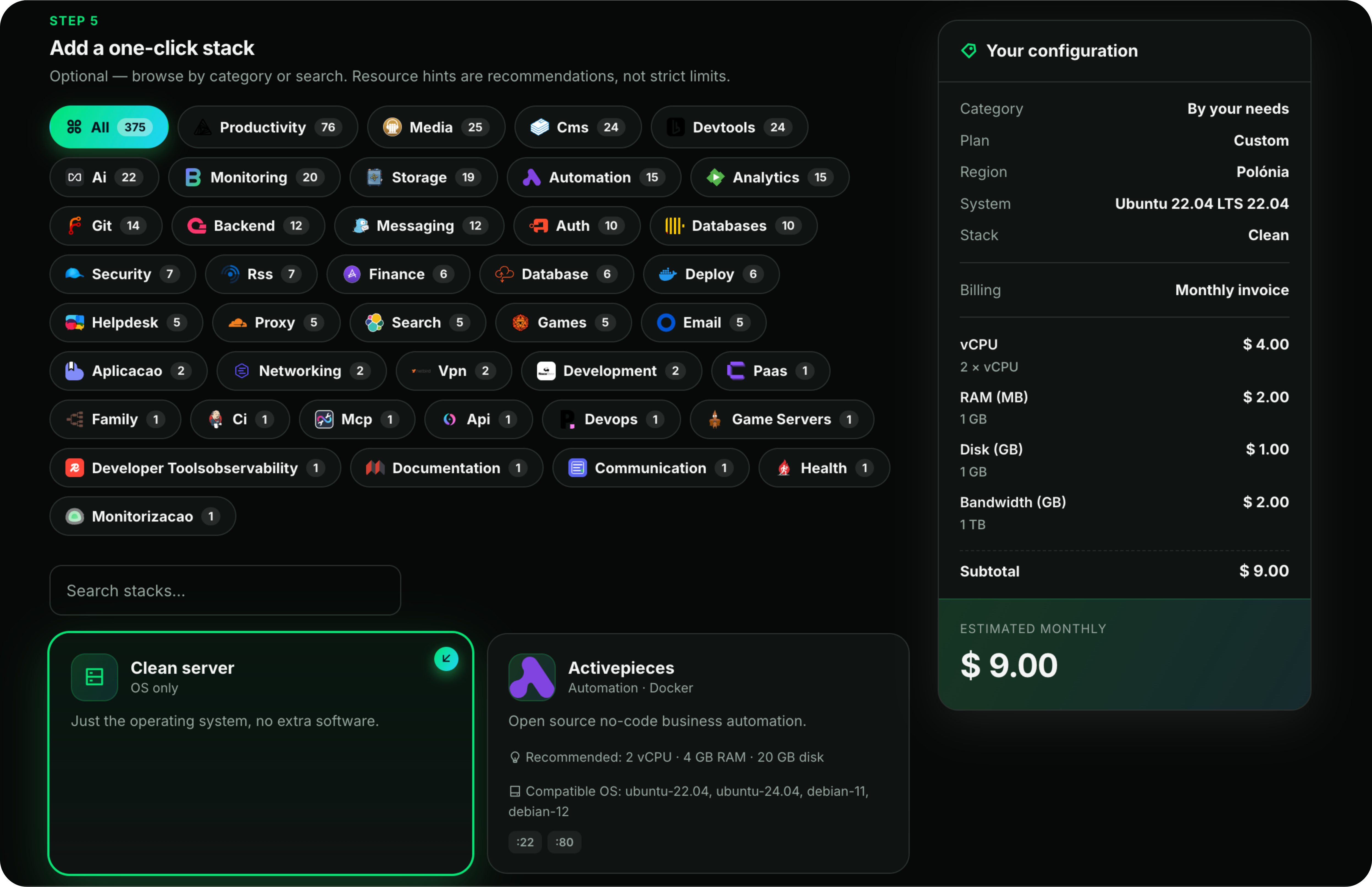
Task: Click the Helpdesk category icon
Action: tap(74, 323)
